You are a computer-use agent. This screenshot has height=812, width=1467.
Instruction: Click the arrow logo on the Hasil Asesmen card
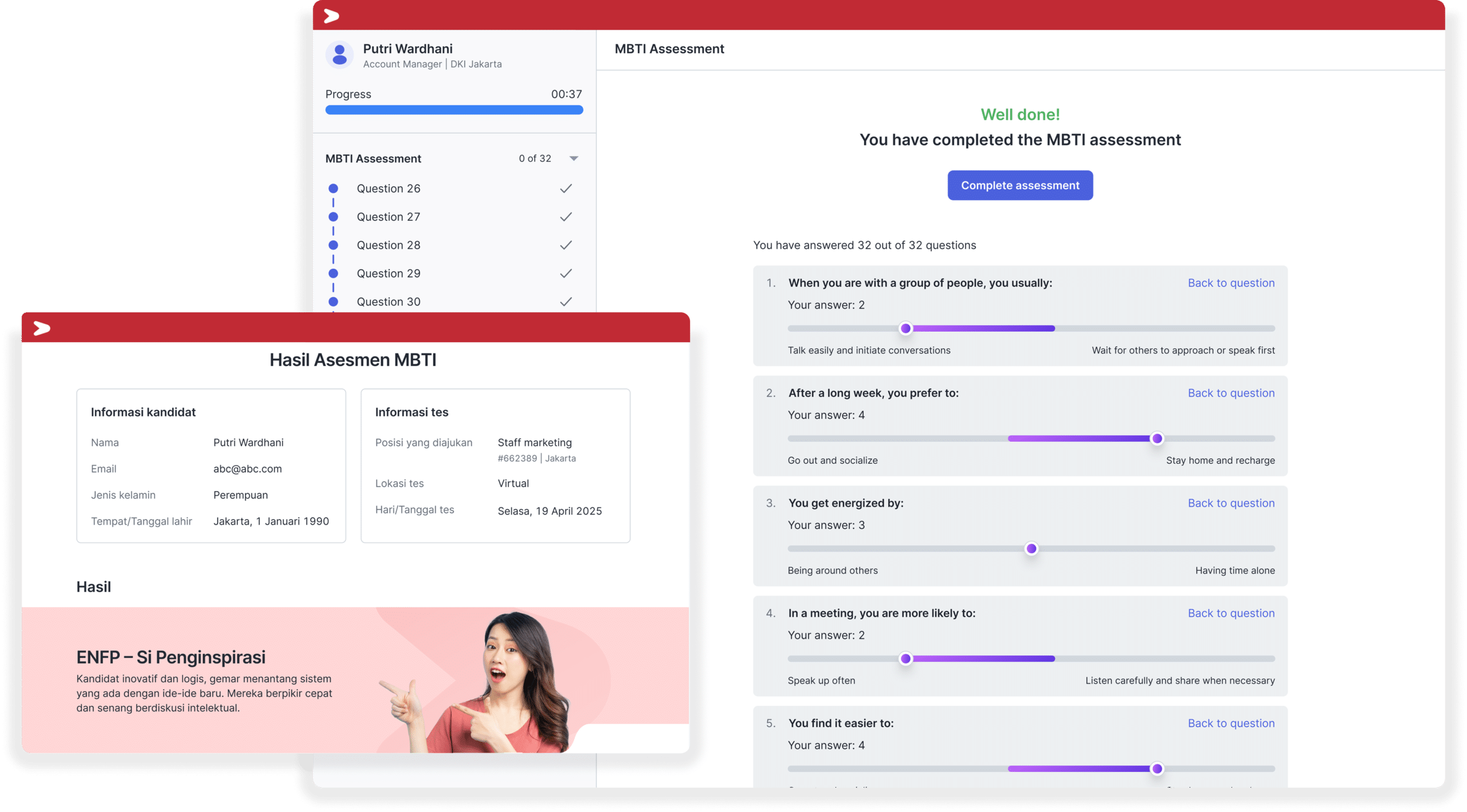tap(42, 328)
